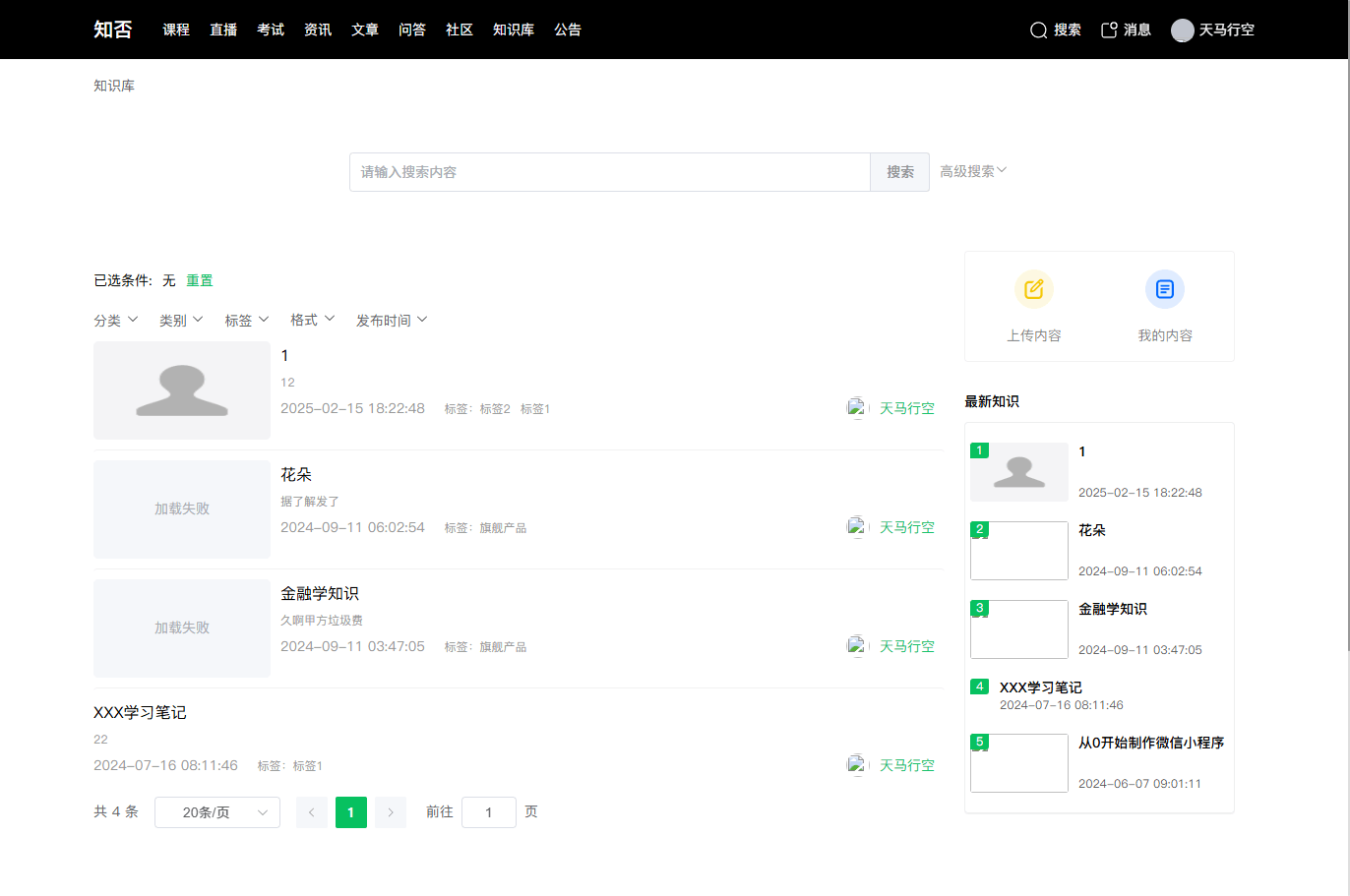Click the user avatar in top bar
Image resolution: width=1350 pixels, height=896 pixels.
pyautogui.click(x=1182, y=30)
